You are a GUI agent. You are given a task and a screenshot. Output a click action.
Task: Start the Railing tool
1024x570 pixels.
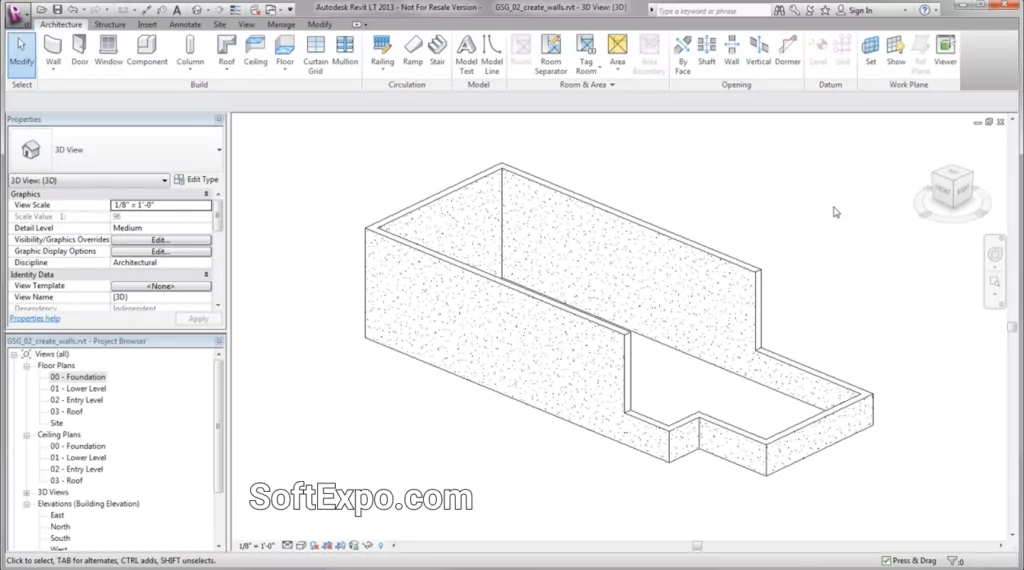382,50
